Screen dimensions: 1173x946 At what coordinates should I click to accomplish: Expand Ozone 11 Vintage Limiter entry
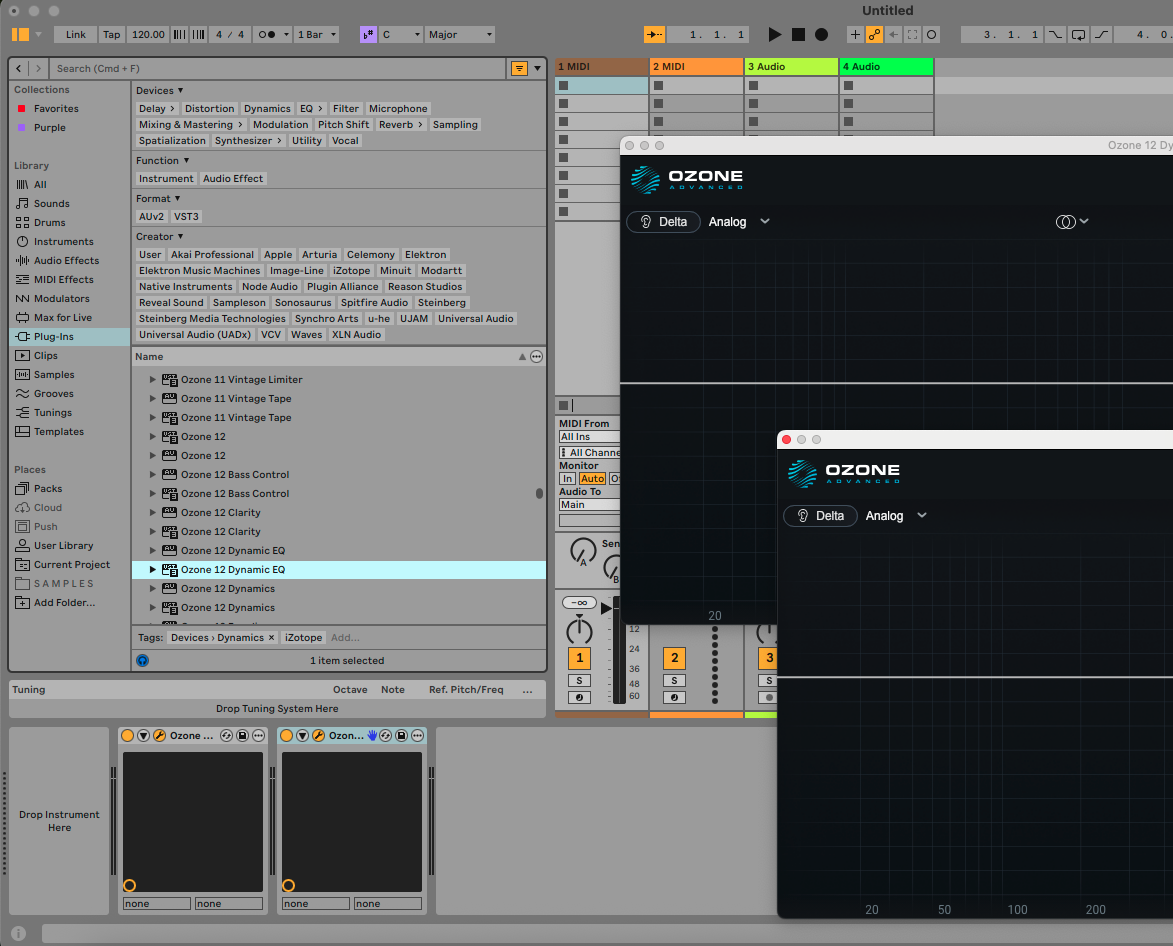(153, 380)
